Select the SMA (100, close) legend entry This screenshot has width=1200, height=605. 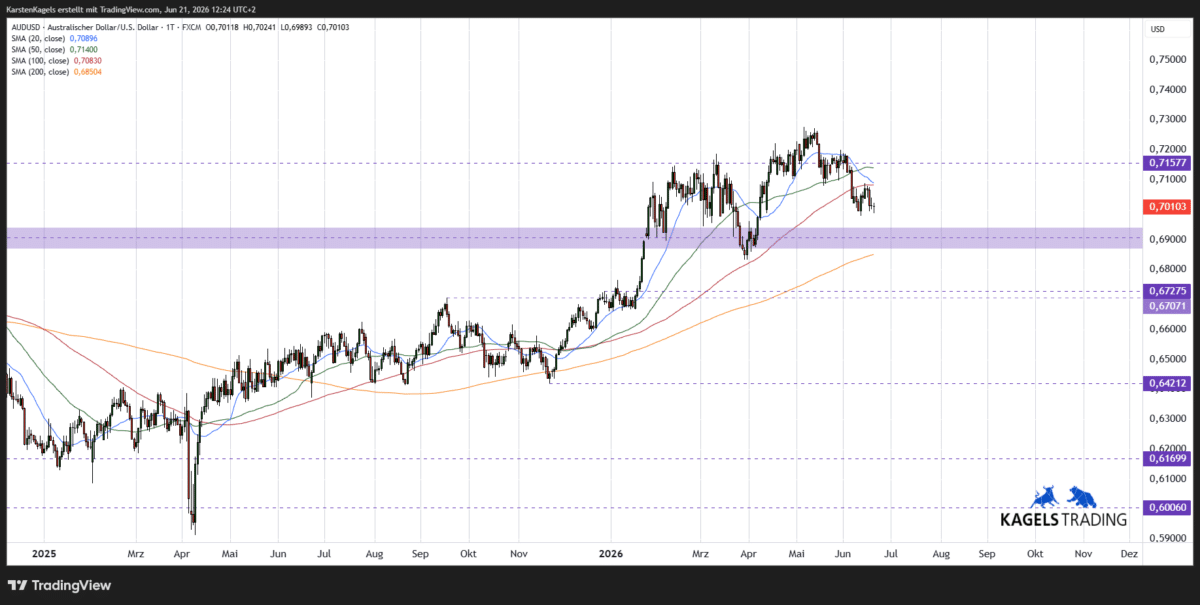coord(56,60)
